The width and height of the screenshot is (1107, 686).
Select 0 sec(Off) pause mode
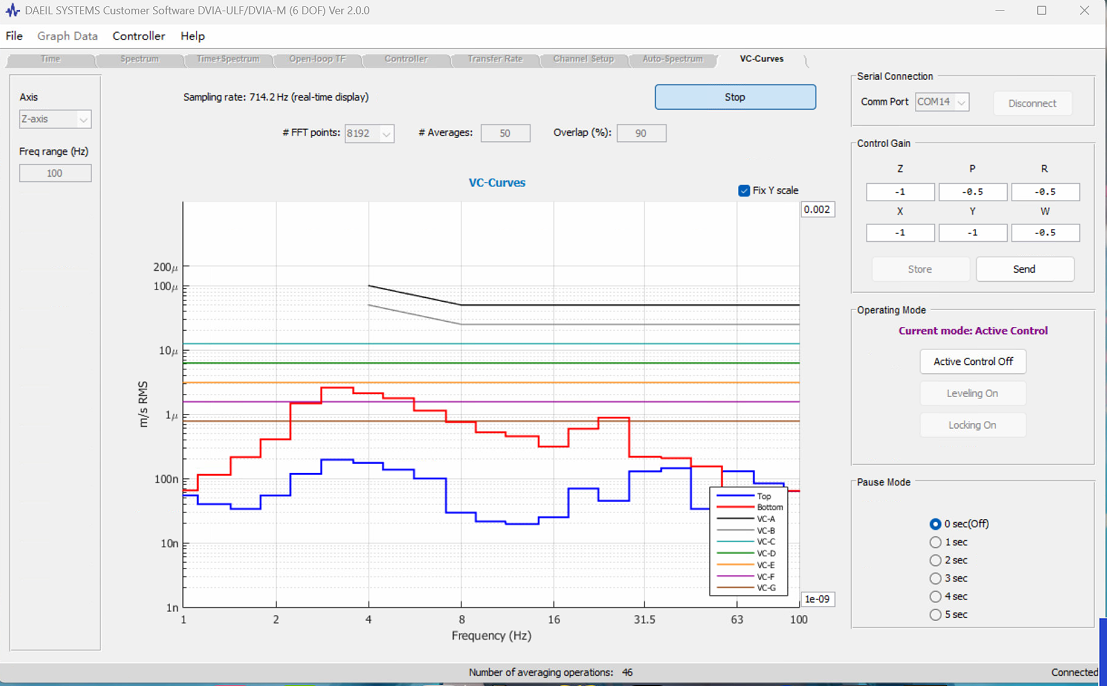pos(935,524)
